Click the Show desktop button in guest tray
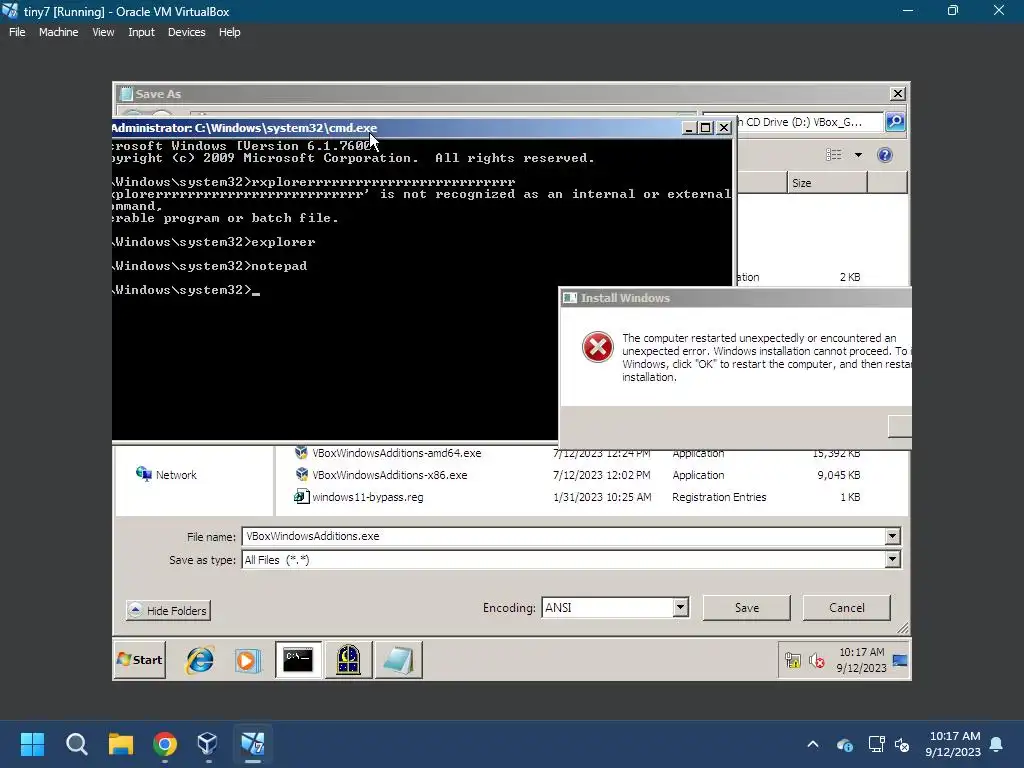This screenshot has height=768, width=1024. tap(900, 660)
